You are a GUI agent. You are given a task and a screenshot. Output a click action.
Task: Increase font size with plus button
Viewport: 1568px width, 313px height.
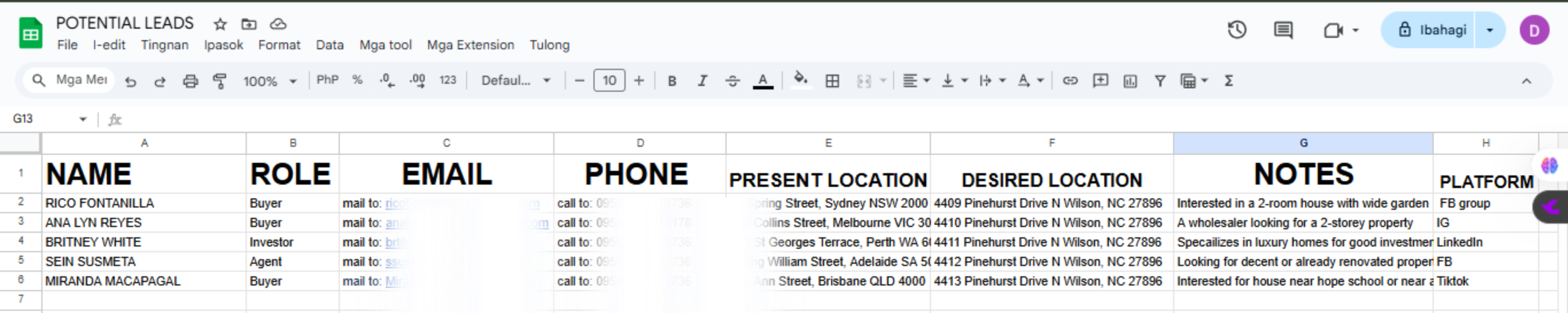pos(639,81)
